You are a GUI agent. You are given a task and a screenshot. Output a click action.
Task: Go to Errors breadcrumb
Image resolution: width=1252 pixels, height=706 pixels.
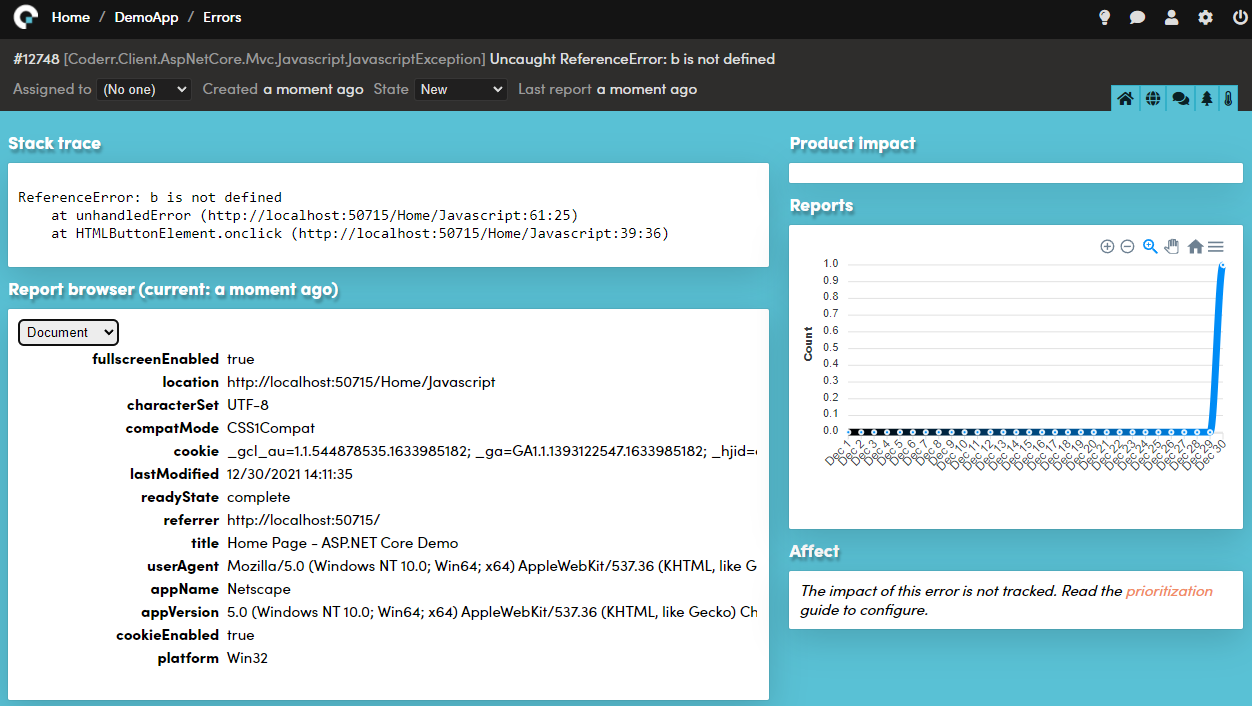pos(222,17)
